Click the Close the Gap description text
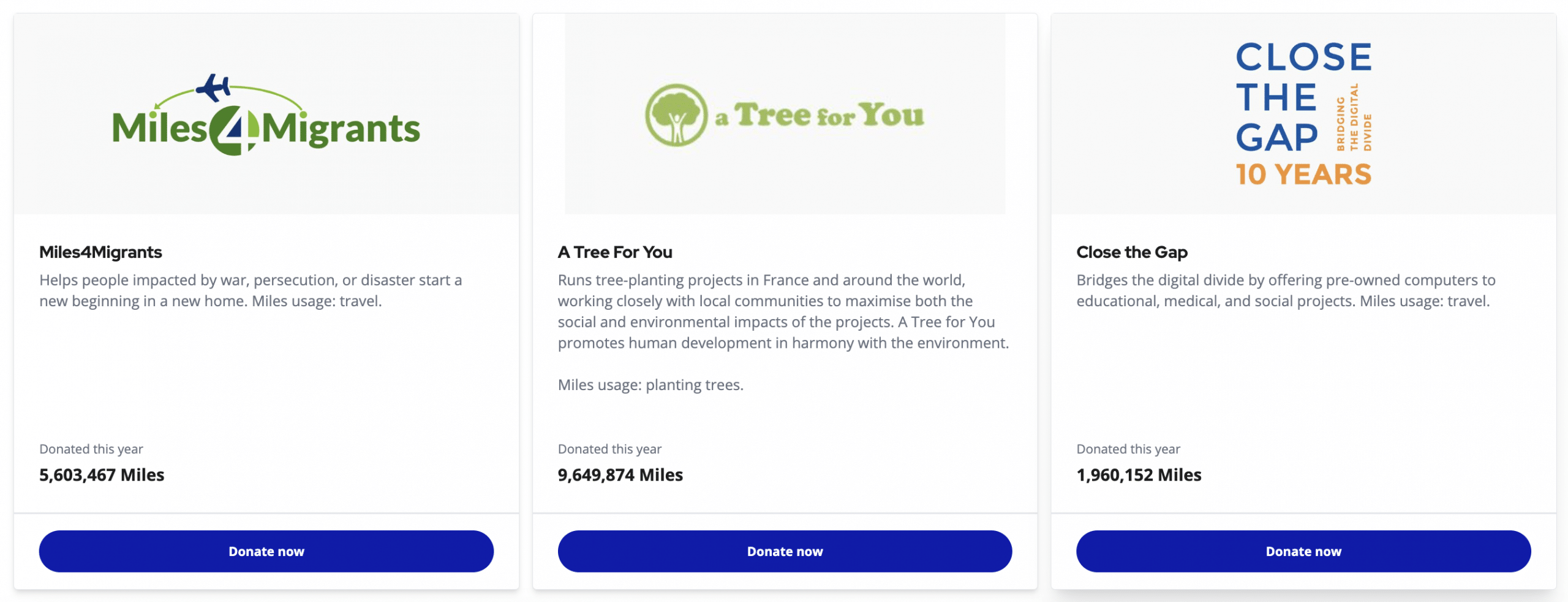 [1285, 290]
